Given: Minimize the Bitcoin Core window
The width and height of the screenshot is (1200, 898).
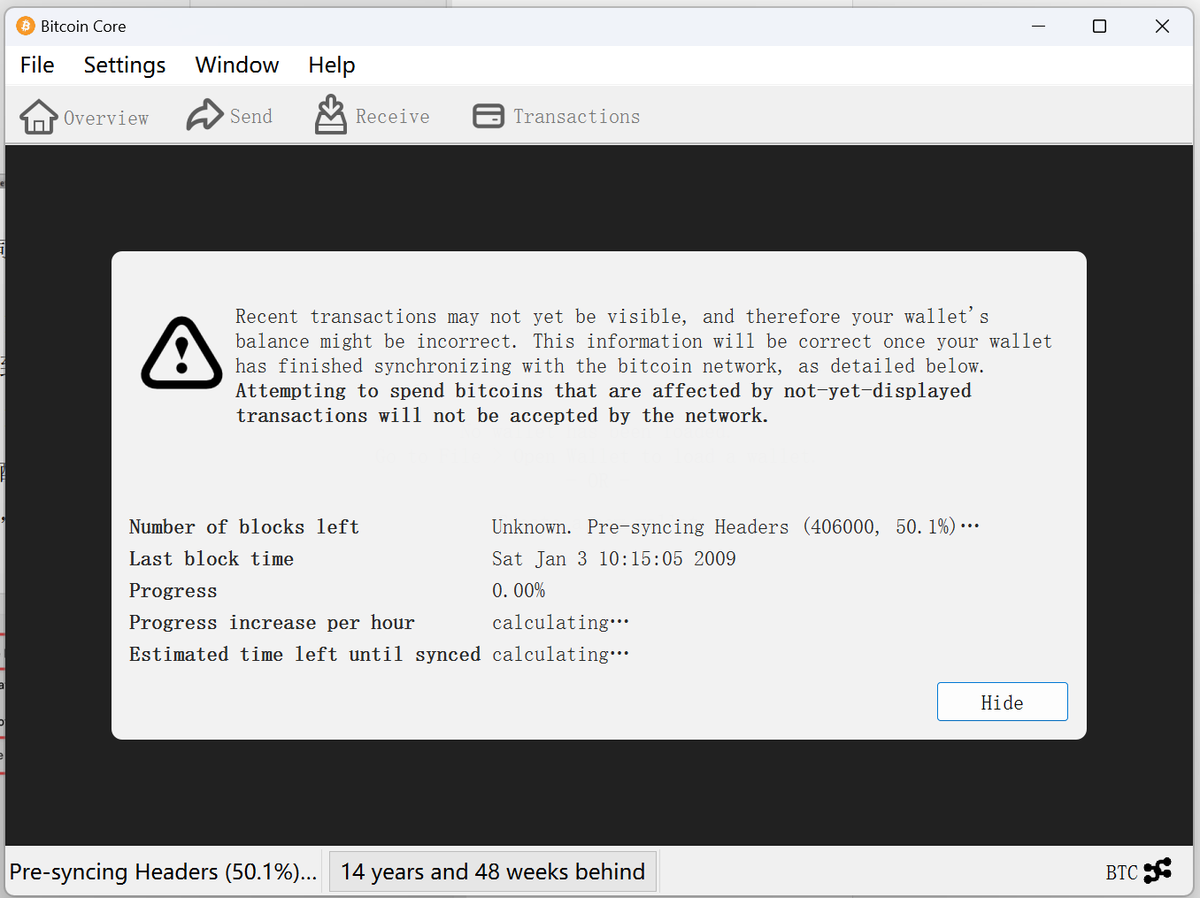Looking at the screenshot, I should tap(1037, 27).
